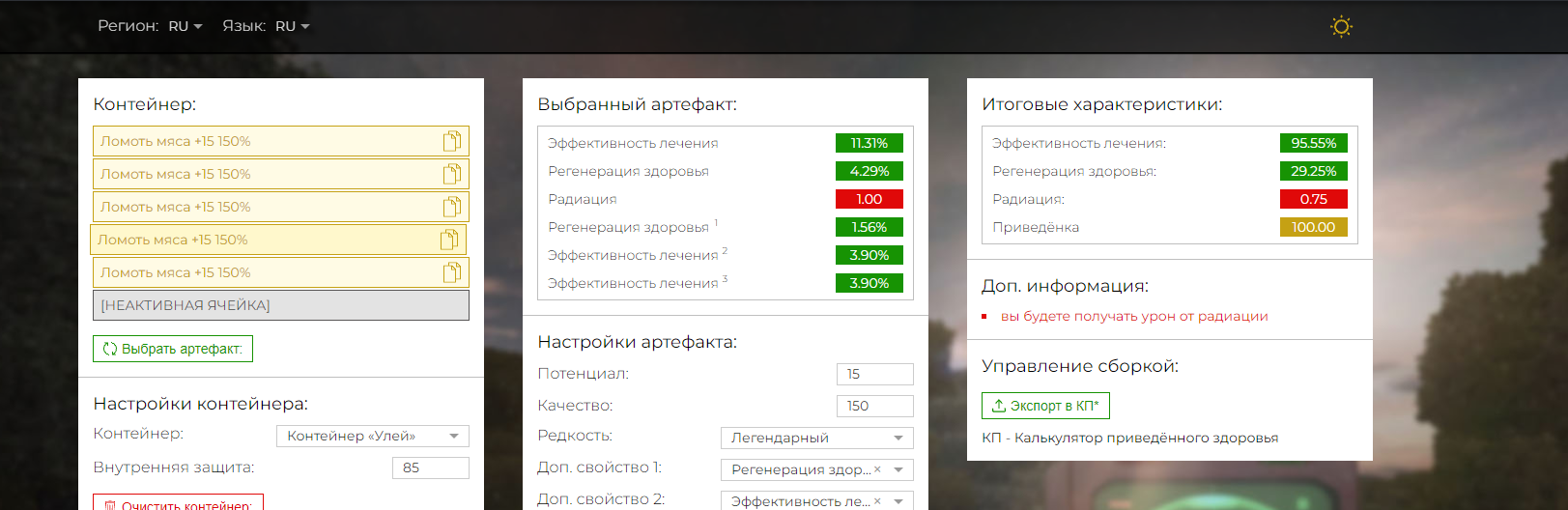Image resolution: width=1568 pixels, height=510 pixels.
Task: Click the Экспорт в КП button
Action: [x=1045, y=406]
